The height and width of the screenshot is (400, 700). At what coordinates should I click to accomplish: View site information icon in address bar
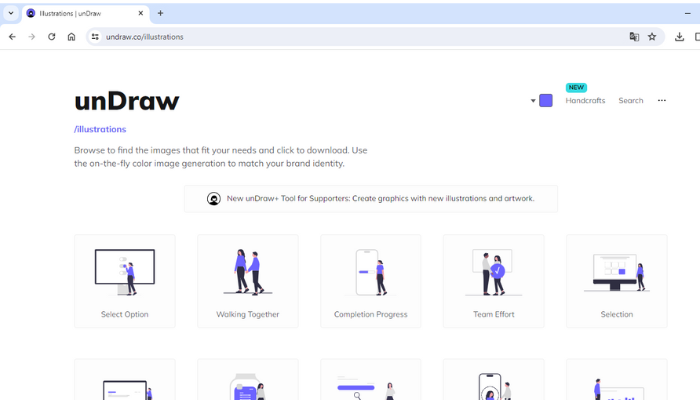pyautogui.click(x=95, y=37)
